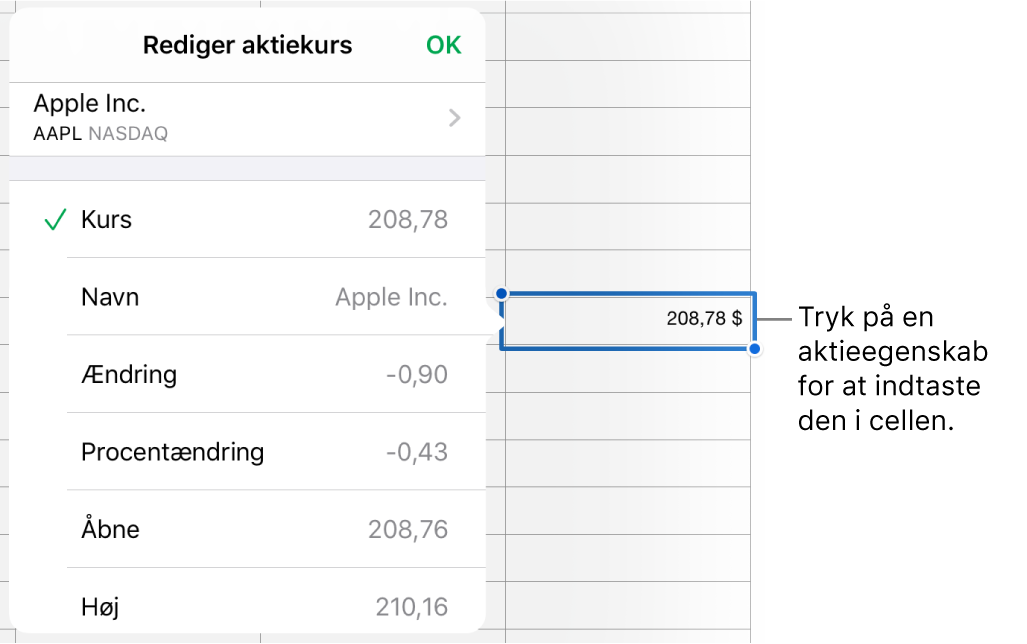The image size is (1027, 644).
Task: Tap the green OK button
Action: tap(443, 45)
